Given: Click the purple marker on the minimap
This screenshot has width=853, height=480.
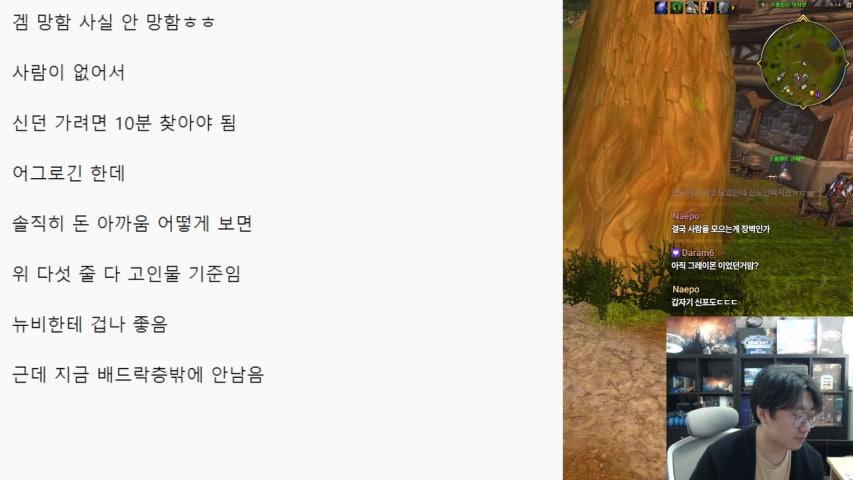Looking at the screenshot, I should point(818,95).
